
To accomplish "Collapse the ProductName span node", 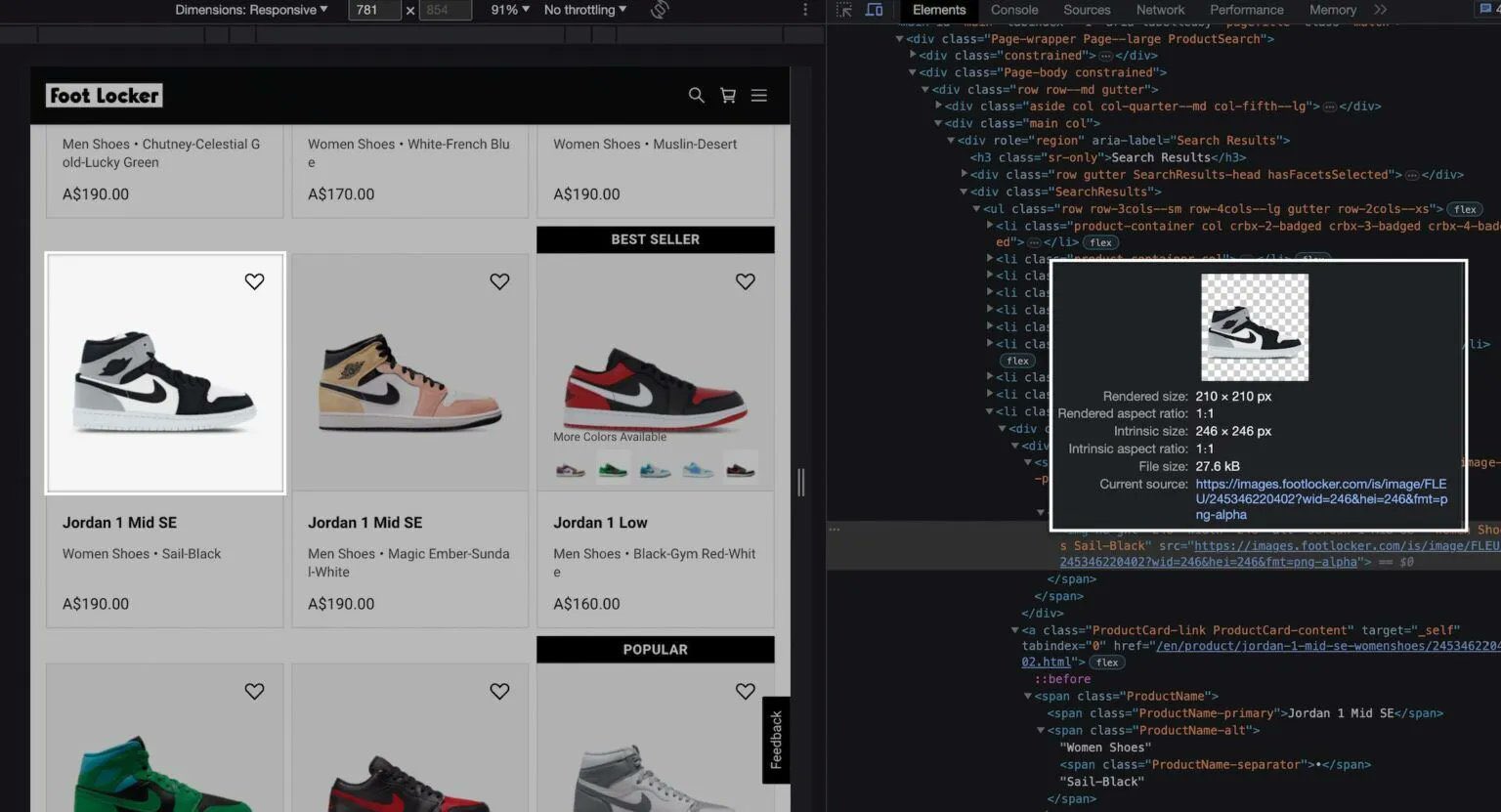I will [x=1028, y=697].
